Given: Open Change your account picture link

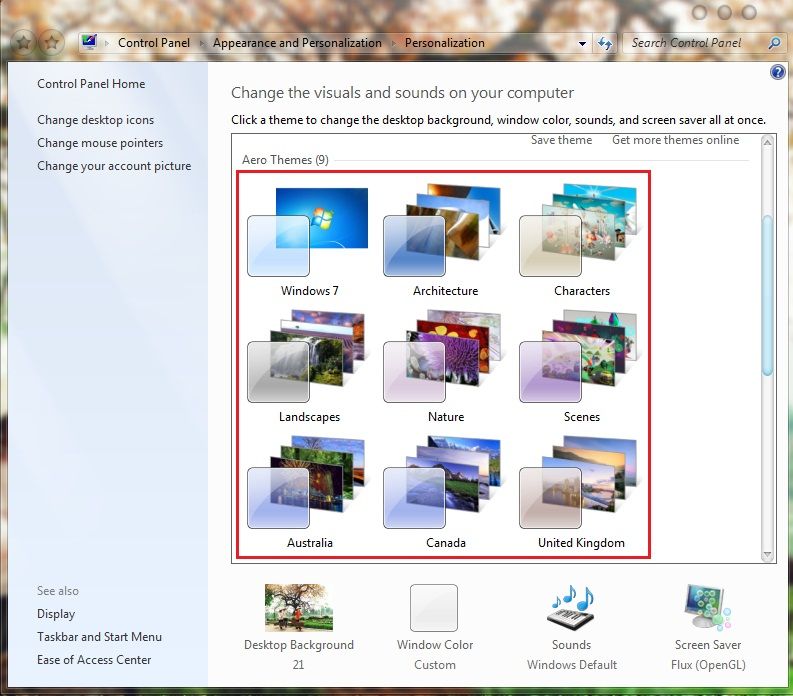Looking at the screenshot, I should click(114, 166).
